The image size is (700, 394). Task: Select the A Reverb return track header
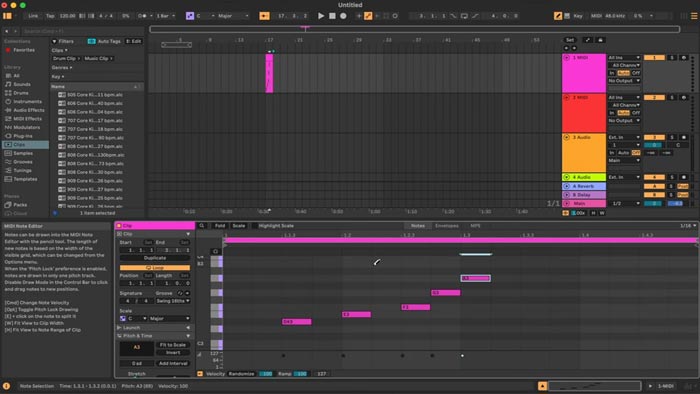(584, 186)
